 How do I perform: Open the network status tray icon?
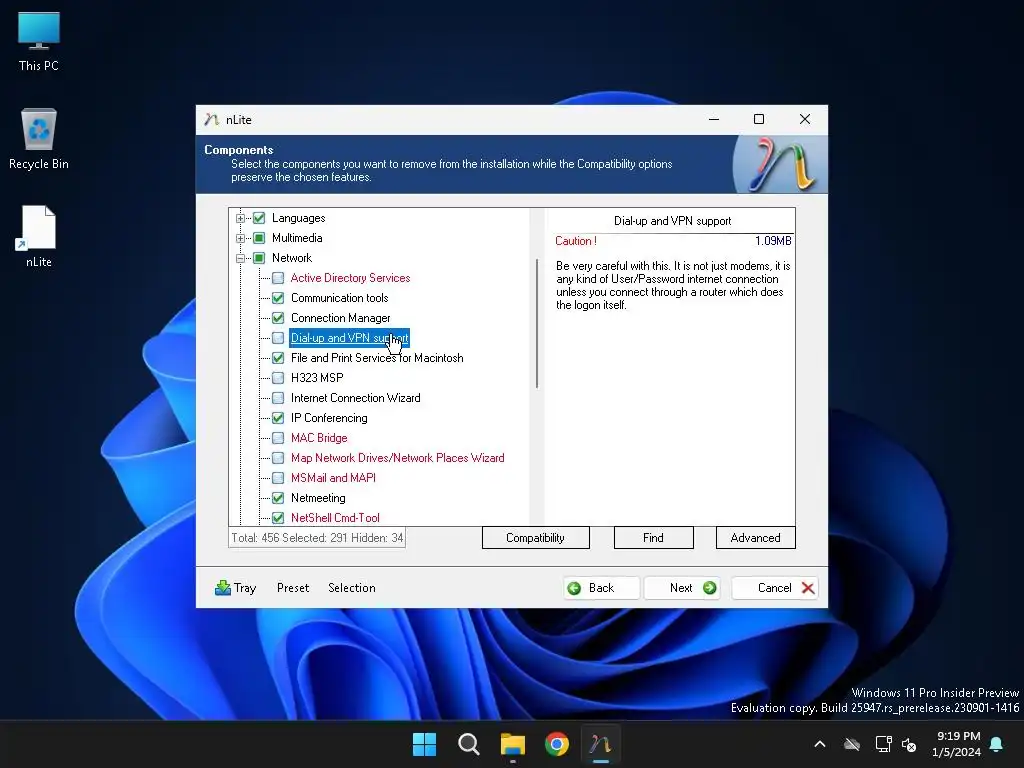coord(884,744)
